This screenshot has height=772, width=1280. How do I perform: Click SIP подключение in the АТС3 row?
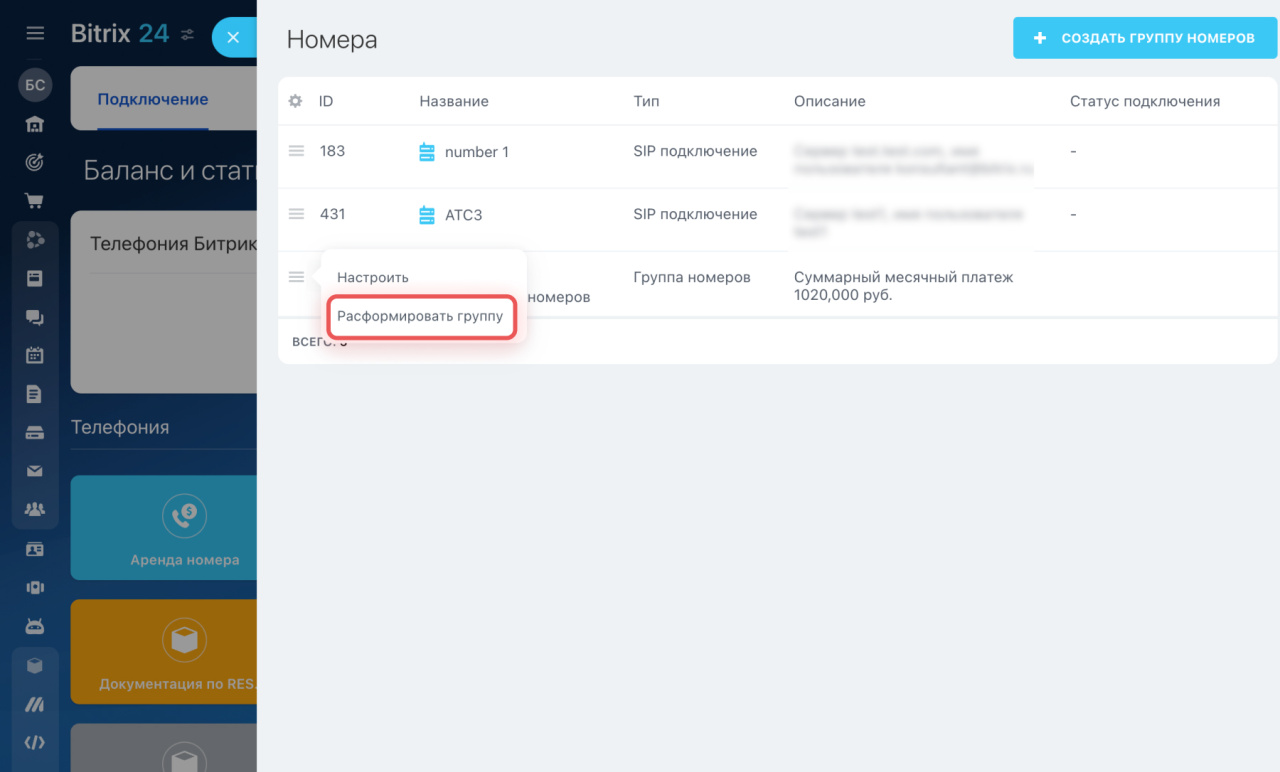[x=695, y=214]
